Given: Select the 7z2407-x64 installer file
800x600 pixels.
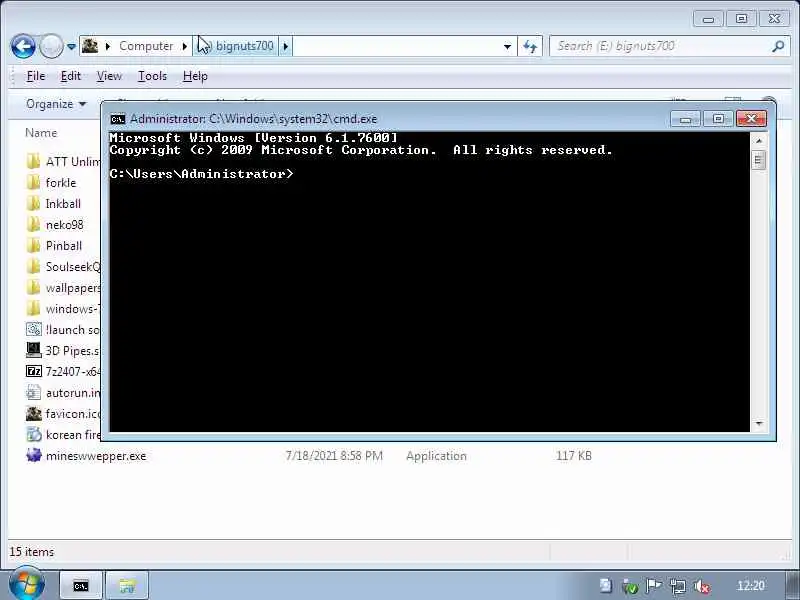Looking at the screenshot, I should click(x=63, y=371).
